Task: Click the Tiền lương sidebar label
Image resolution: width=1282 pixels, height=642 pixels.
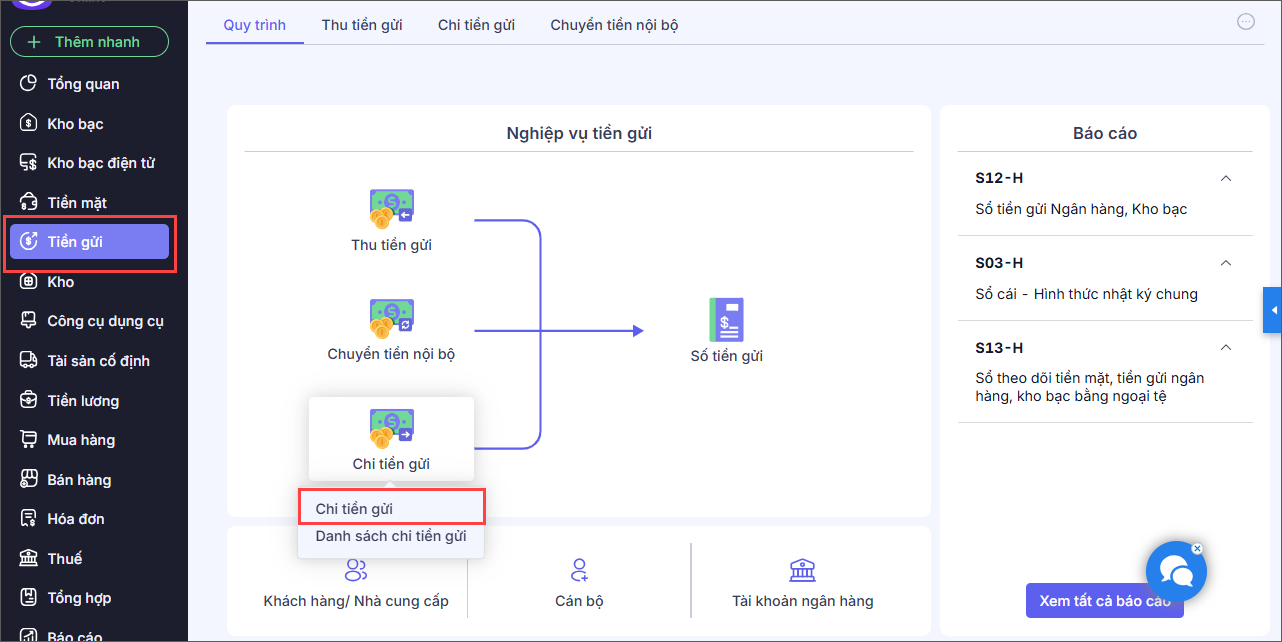Action: click(x=83, y=401)
